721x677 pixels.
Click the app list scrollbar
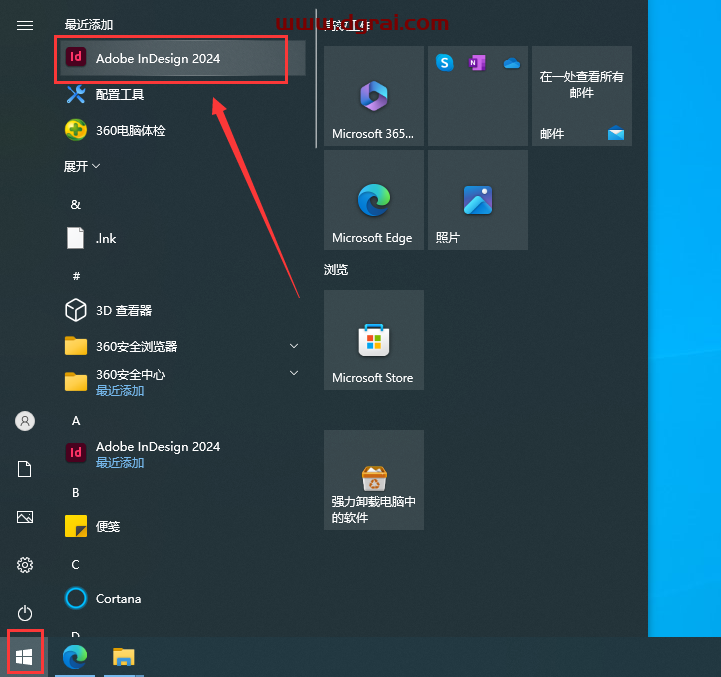[x=316, y=79]
